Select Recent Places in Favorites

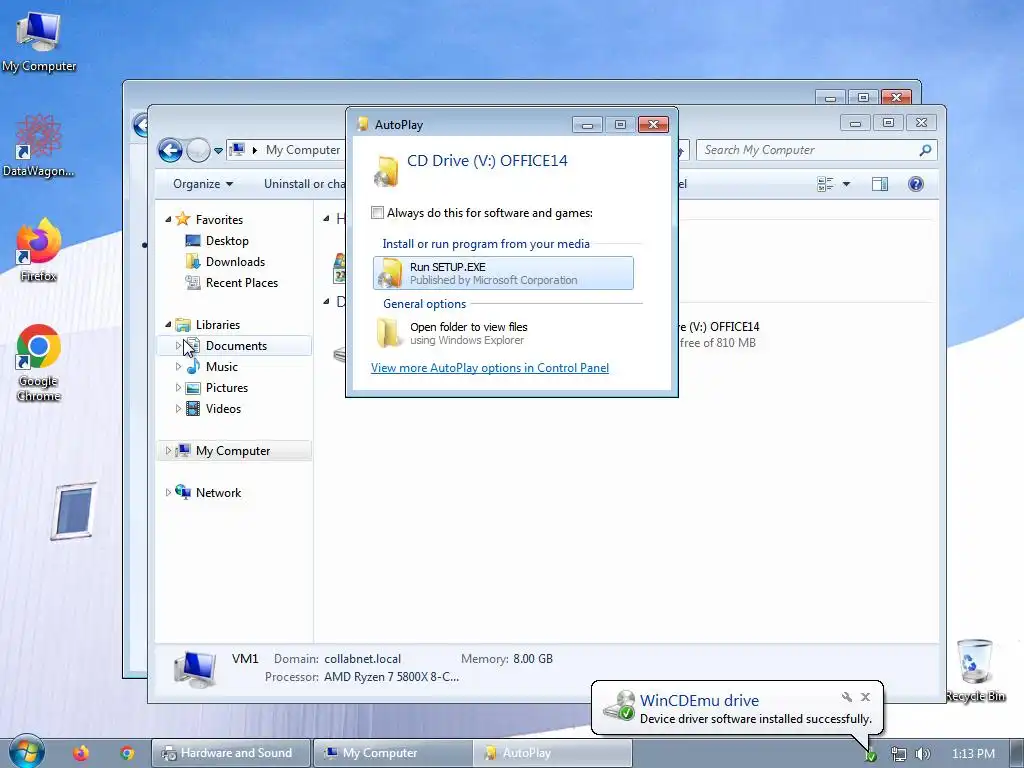[x=242, y=283]
